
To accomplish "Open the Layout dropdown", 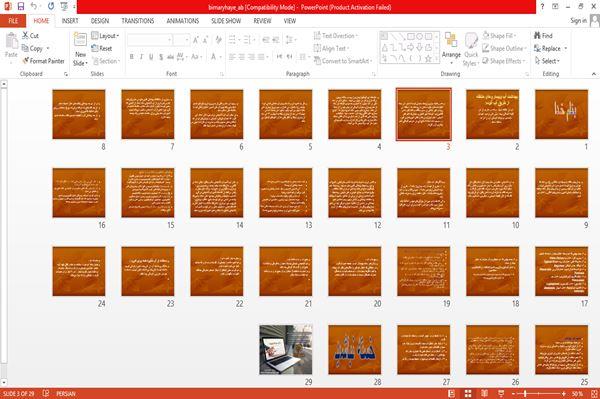I will point(105,36).
